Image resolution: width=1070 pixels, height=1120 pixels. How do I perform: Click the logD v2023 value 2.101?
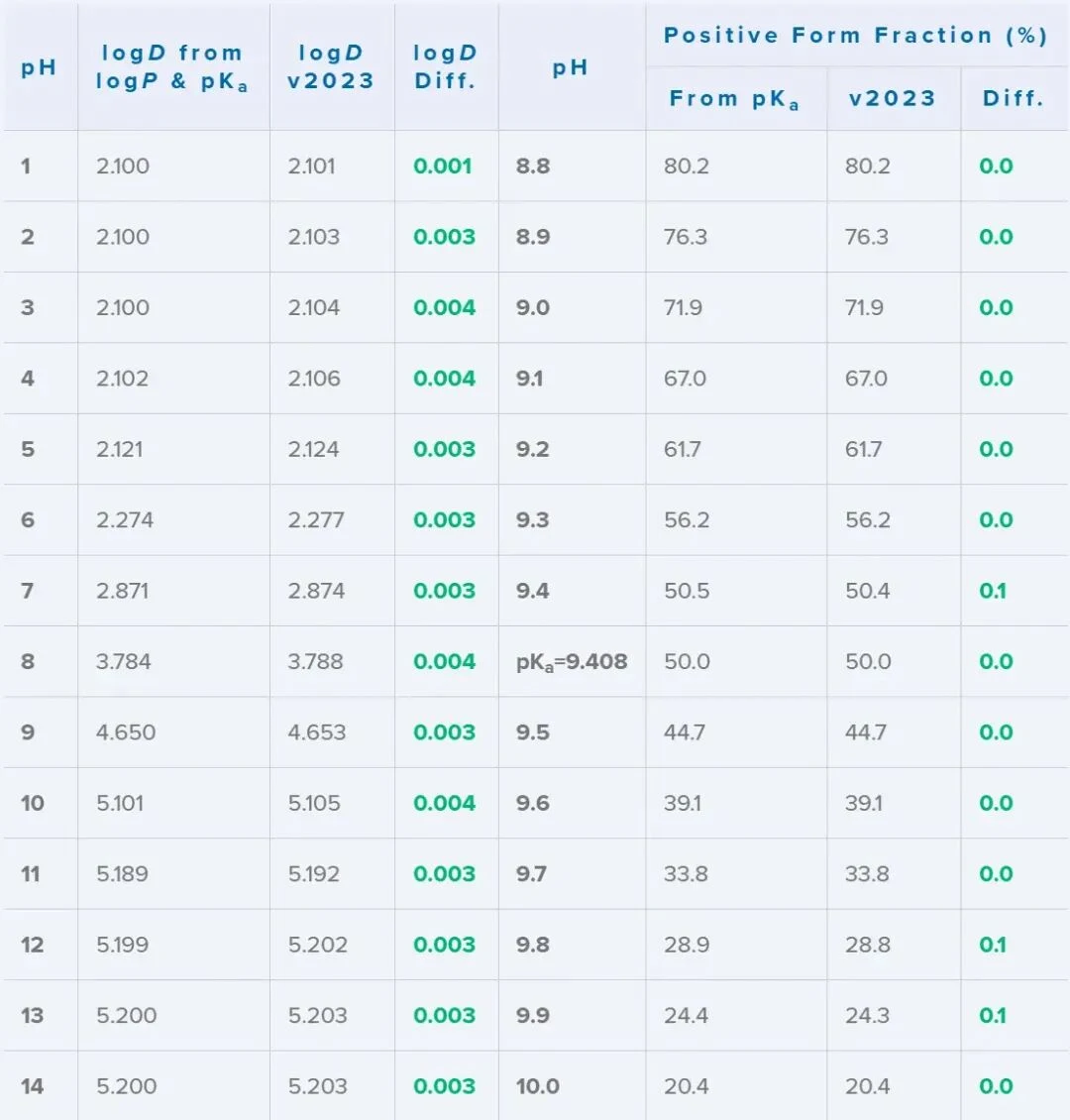(x=312, y=167)
